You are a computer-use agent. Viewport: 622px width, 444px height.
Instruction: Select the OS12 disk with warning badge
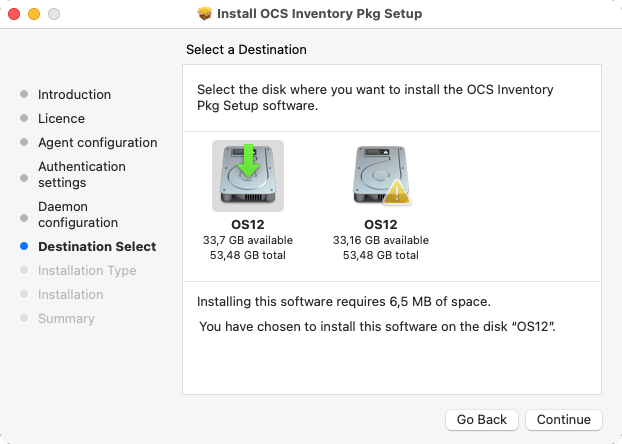pyautogui.click(x=381, y=176)
